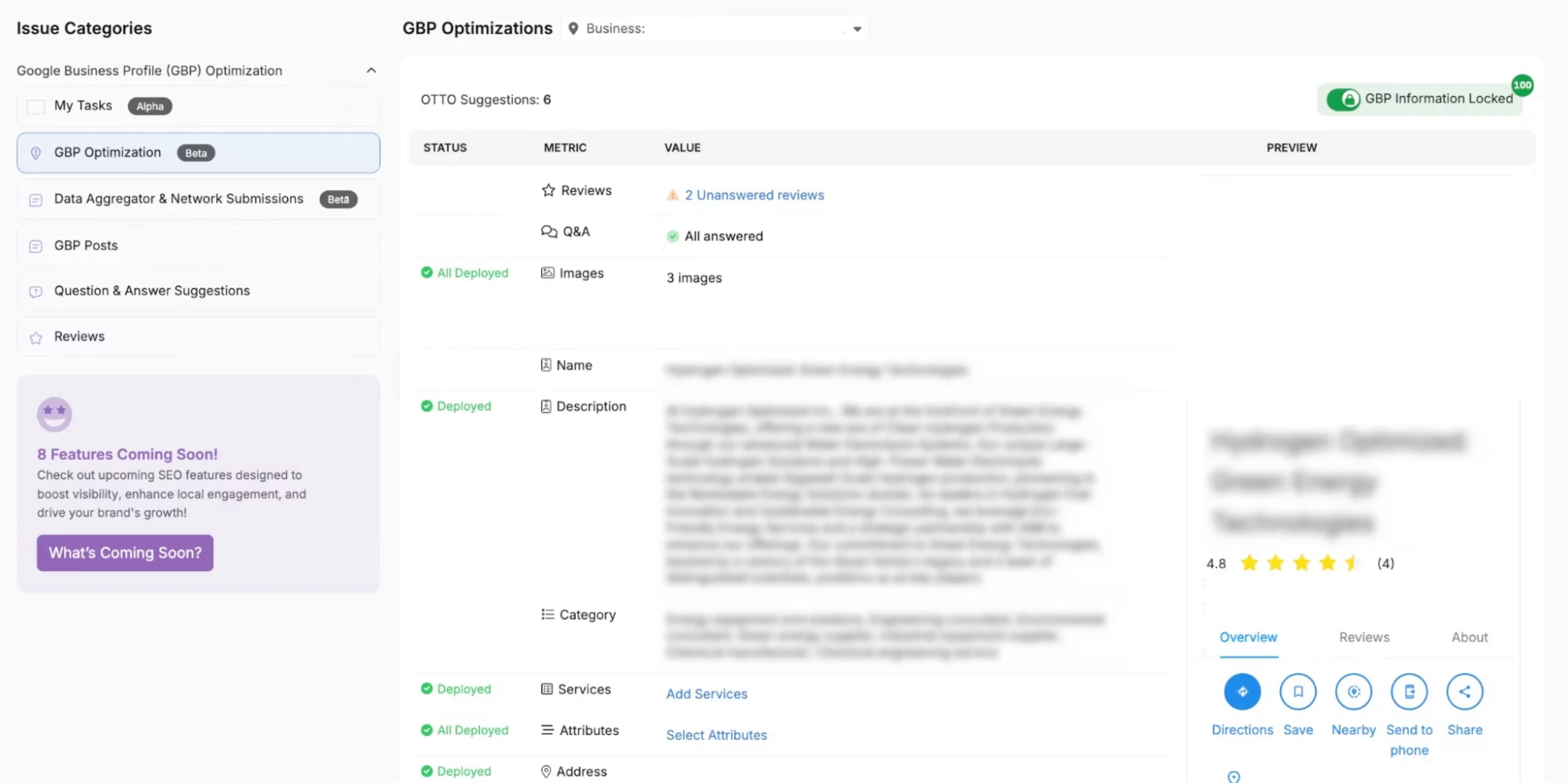Enable the My Tasks checkbox
1568x783 pixels.
36,106
